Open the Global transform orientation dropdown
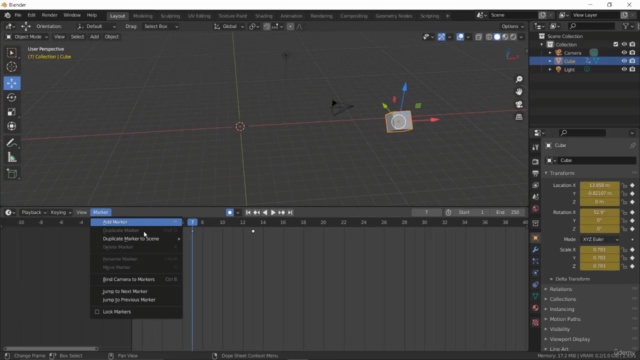The image size is (640, 360). (x=229, y=26)
